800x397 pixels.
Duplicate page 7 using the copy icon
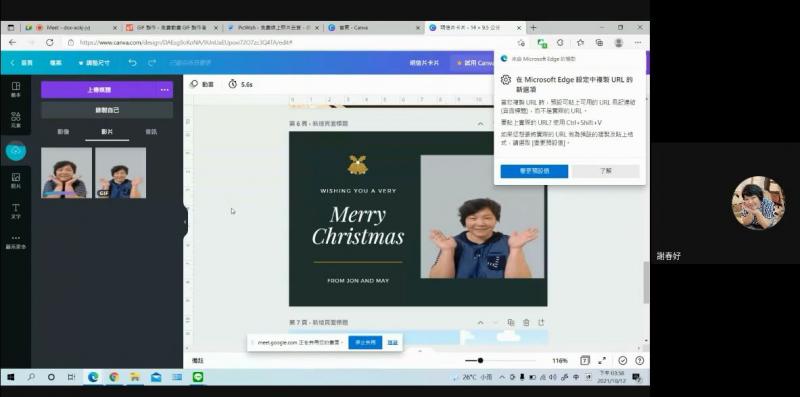[511, 322]
